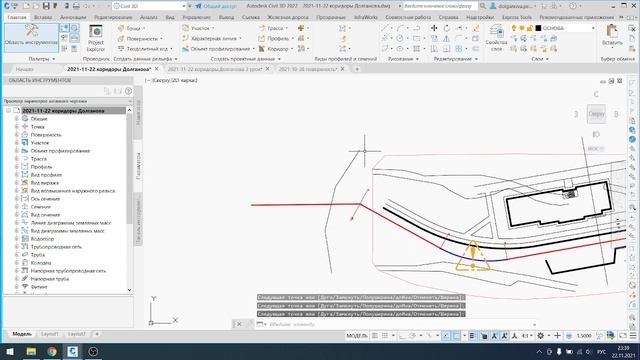640x360 pixels.
Task: Click the Top face of the ViewCube
Action: (x=596, y=114)
